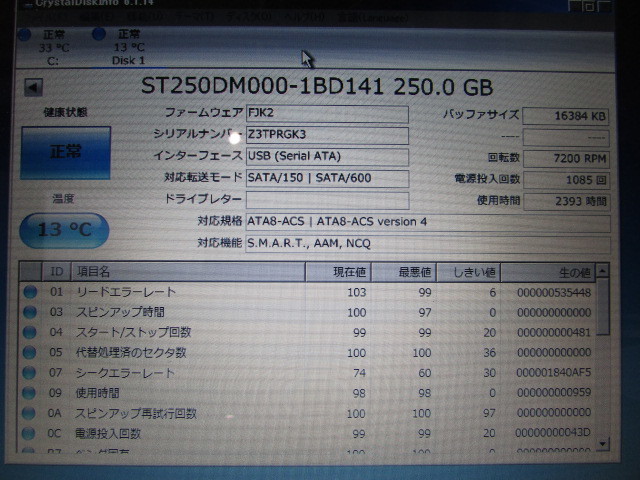
Task: Select Disk 1 (13 °C) at top
Action: (129, 47)
